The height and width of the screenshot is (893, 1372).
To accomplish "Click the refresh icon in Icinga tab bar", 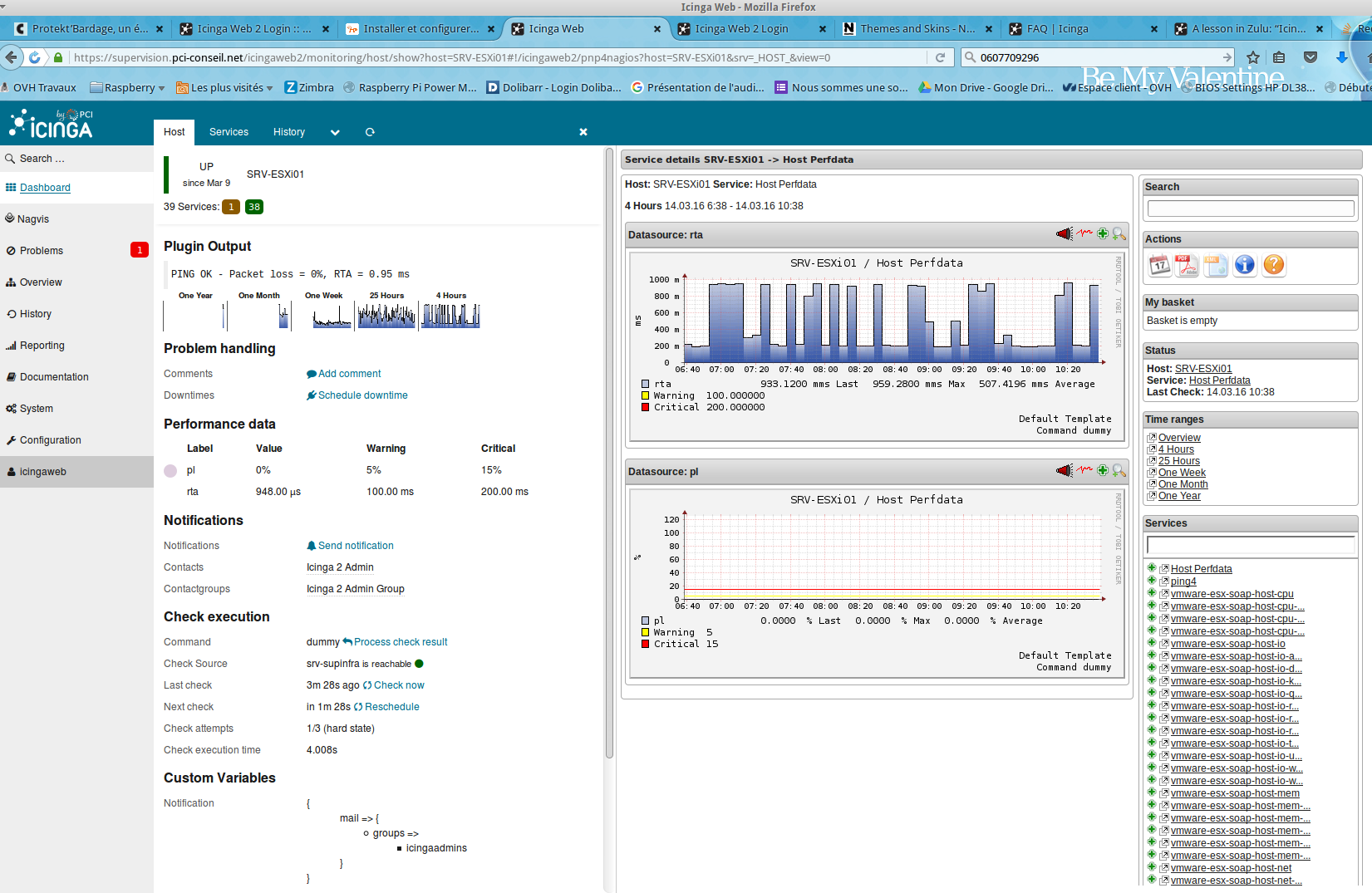I will [371, 132].
